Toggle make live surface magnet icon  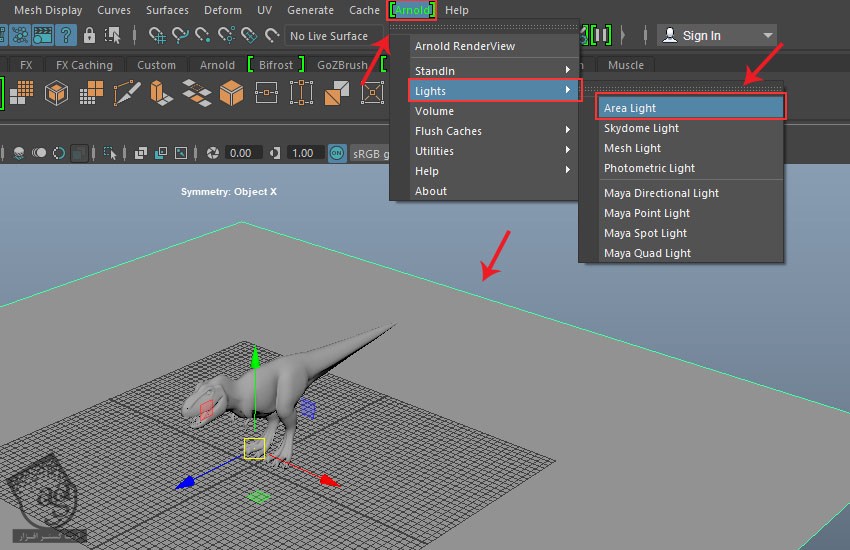pyautogui.click(x=272, y=36)
